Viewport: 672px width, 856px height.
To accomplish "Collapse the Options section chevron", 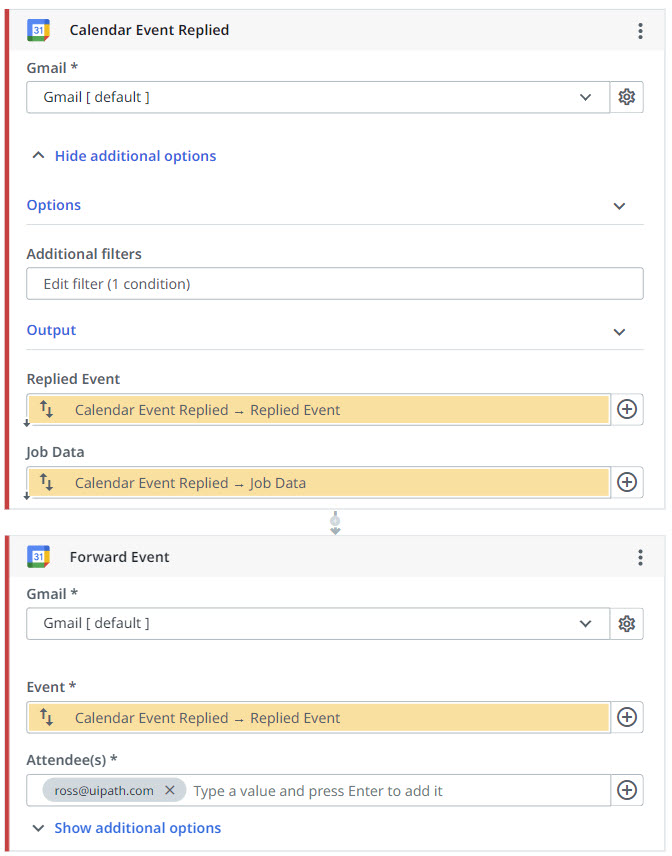I will tap(619, 206).
